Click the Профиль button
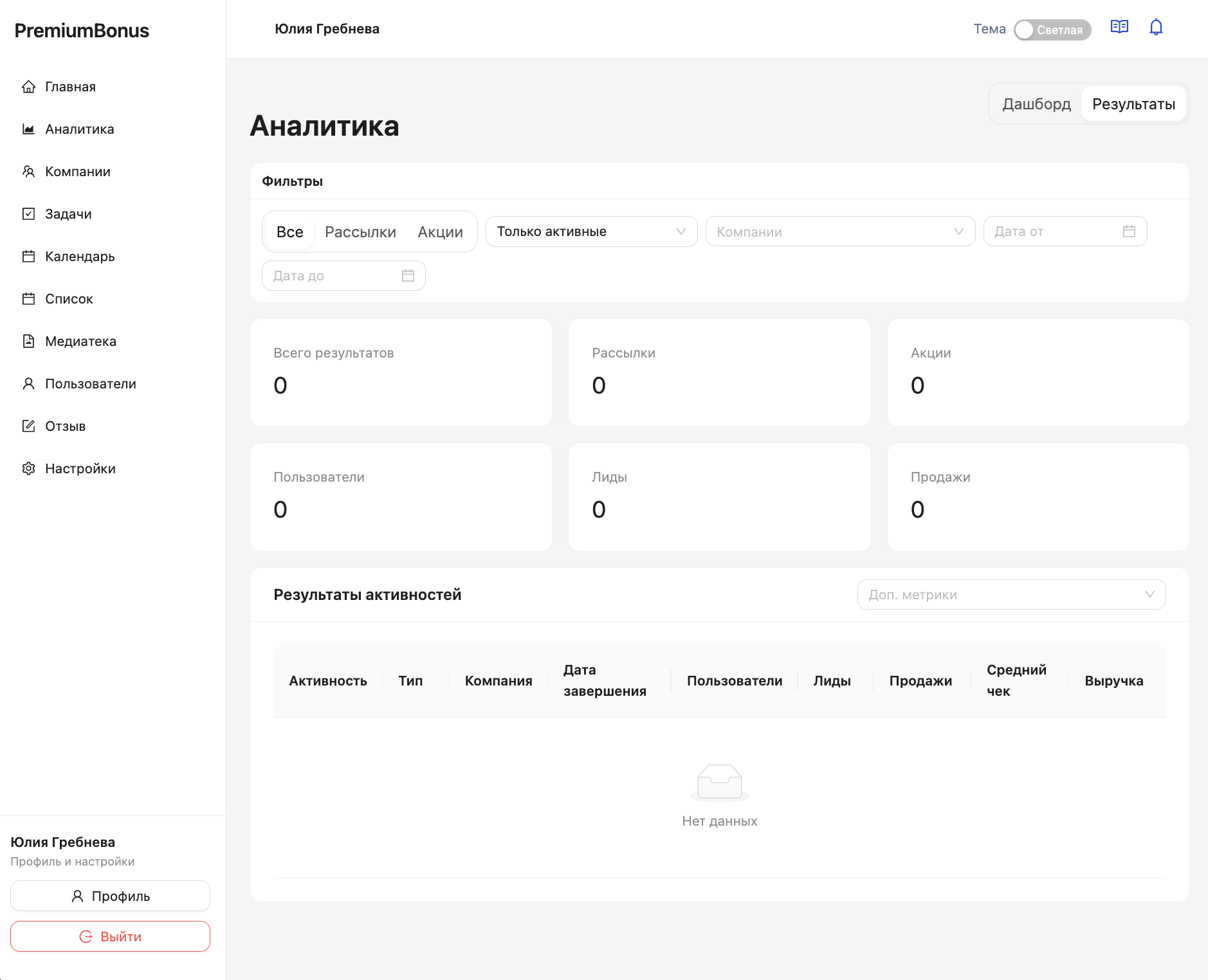1208x980 pixels. click(110, 896)
